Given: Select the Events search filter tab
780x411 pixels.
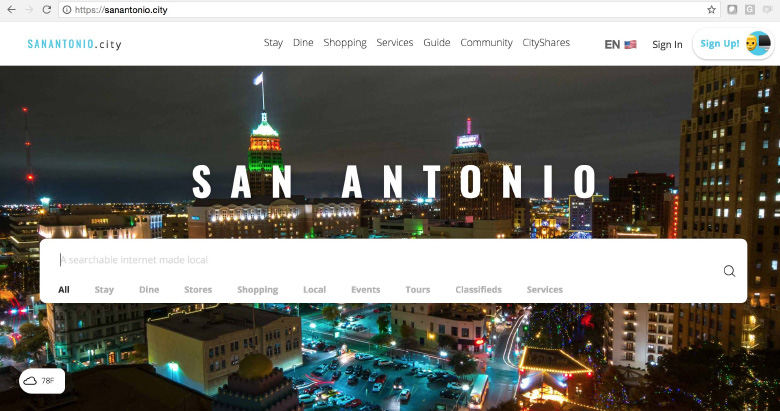Looking at the screenshot, I should click(366, 290).
